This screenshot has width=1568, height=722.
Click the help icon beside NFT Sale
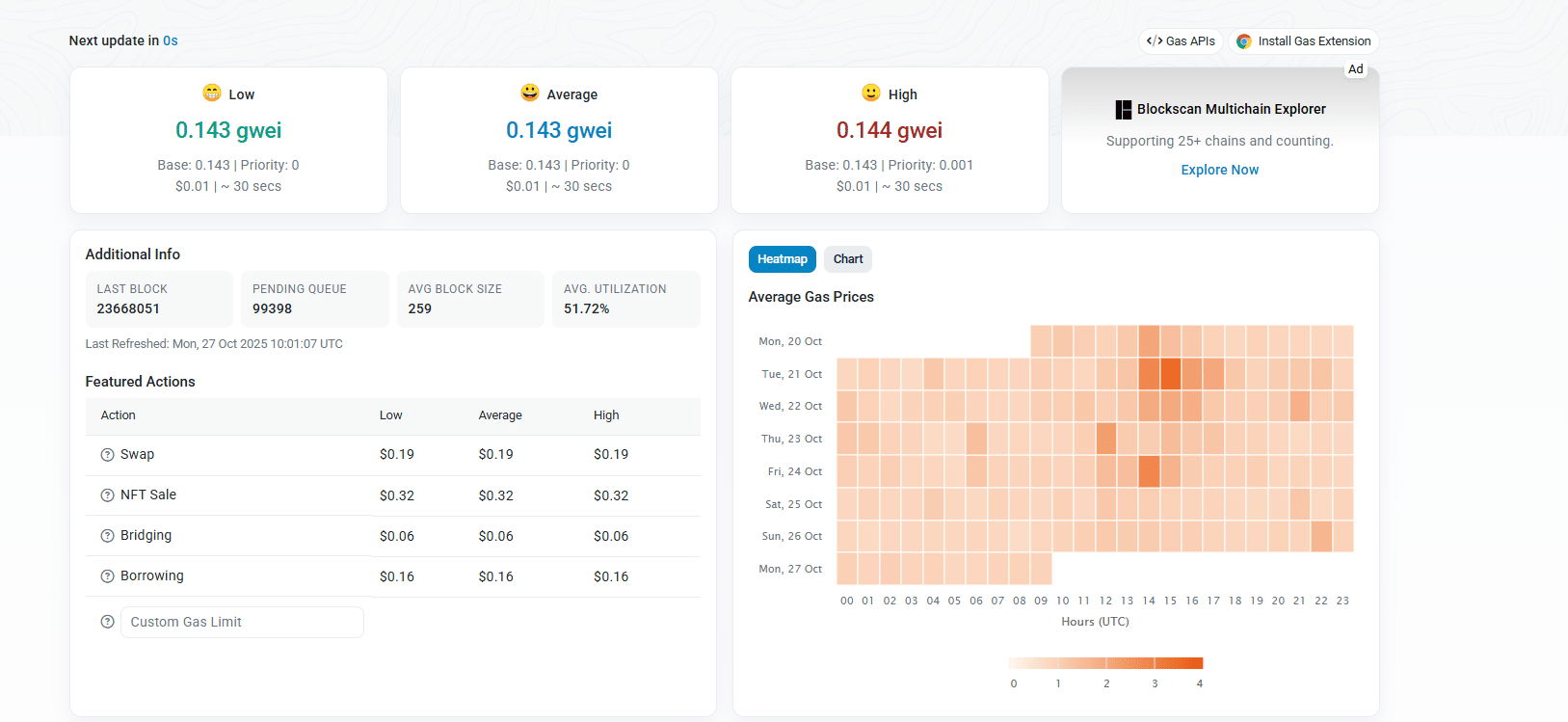pos(108,495)
